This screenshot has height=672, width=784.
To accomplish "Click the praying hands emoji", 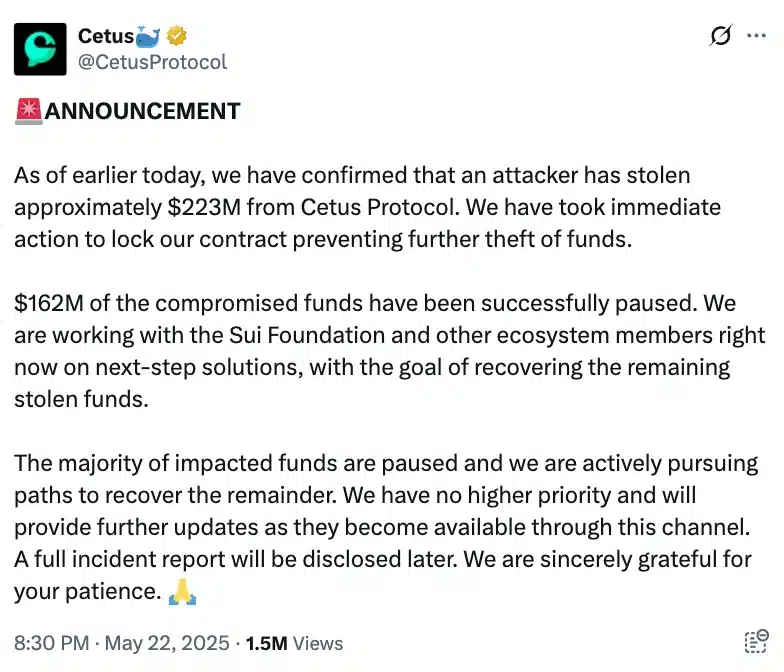I will (182, 593).
